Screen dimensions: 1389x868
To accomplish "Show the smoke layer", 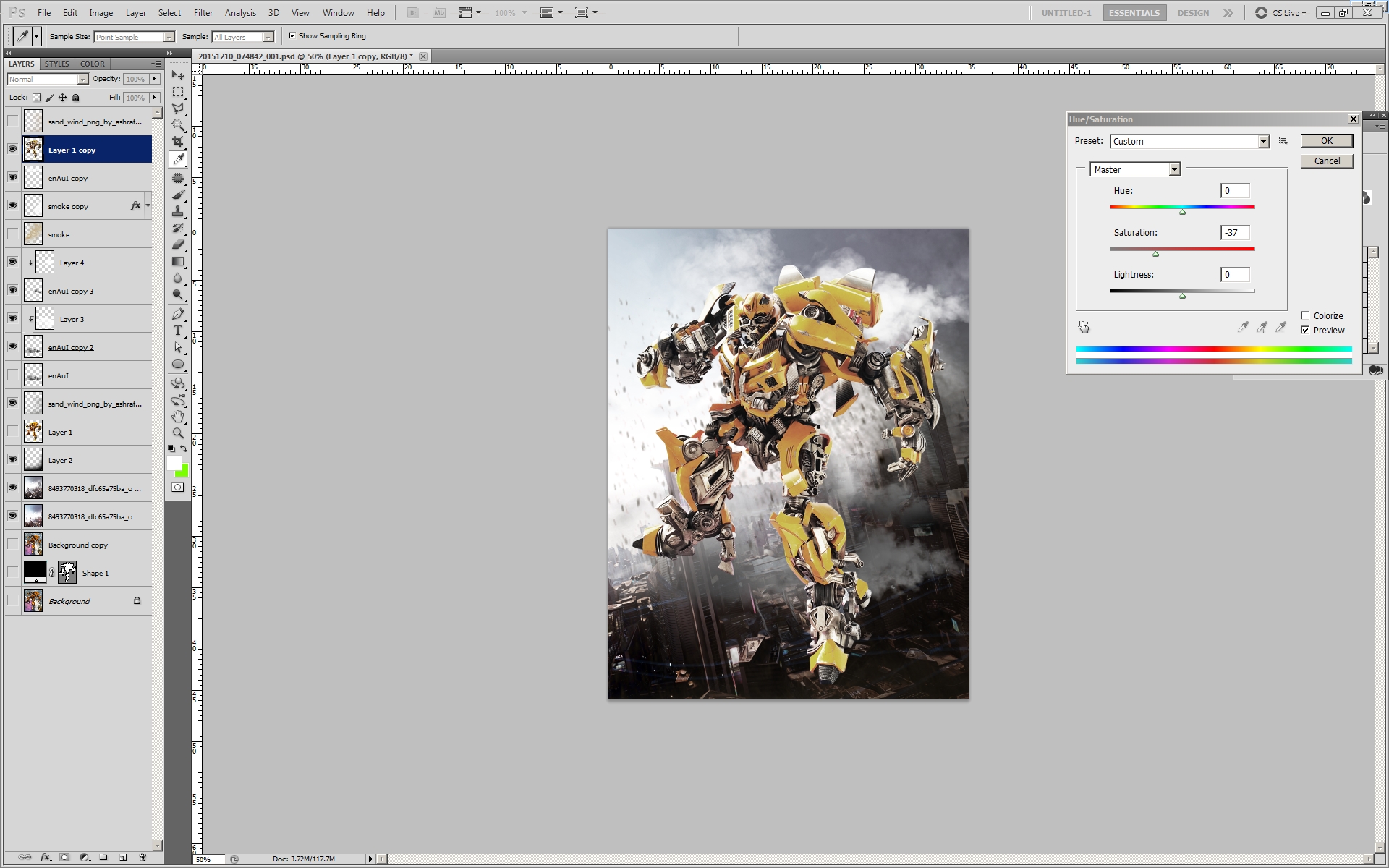I will point(12,234).
